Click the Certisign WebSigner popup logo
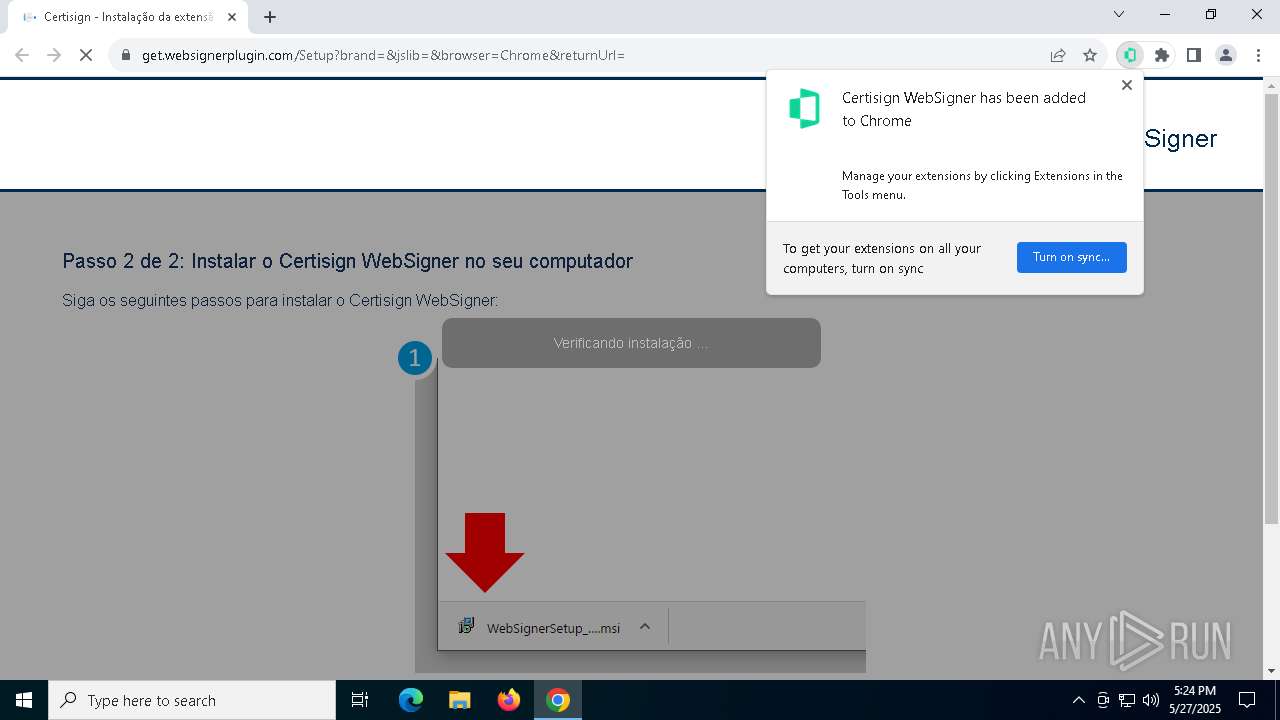This screenshot has height=720, width=1280. tap(805, 109)
